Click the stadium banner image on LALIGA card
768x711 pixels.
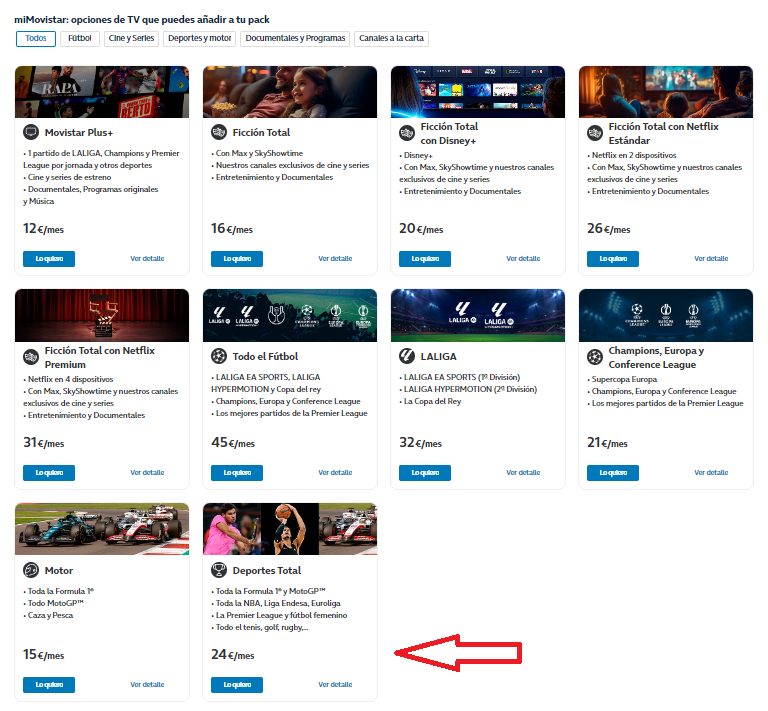pos(478,315)
